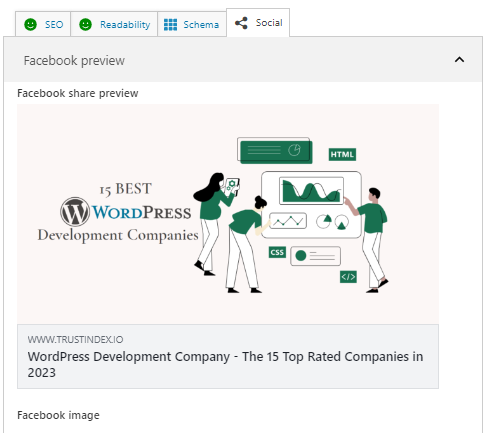The width and height of the screenshot is (485, 433).
Task: Open the Schema tab
Action: [192, 24]
